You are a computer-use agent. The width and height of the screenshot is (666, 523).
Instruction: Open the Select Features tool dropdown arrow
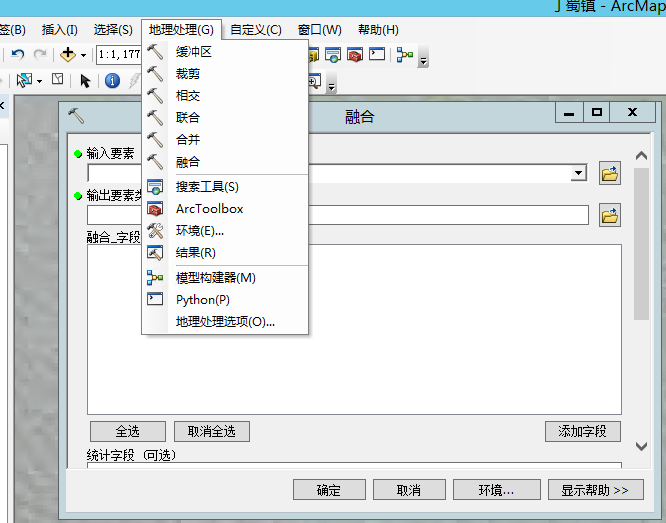(x=40, y=81)
